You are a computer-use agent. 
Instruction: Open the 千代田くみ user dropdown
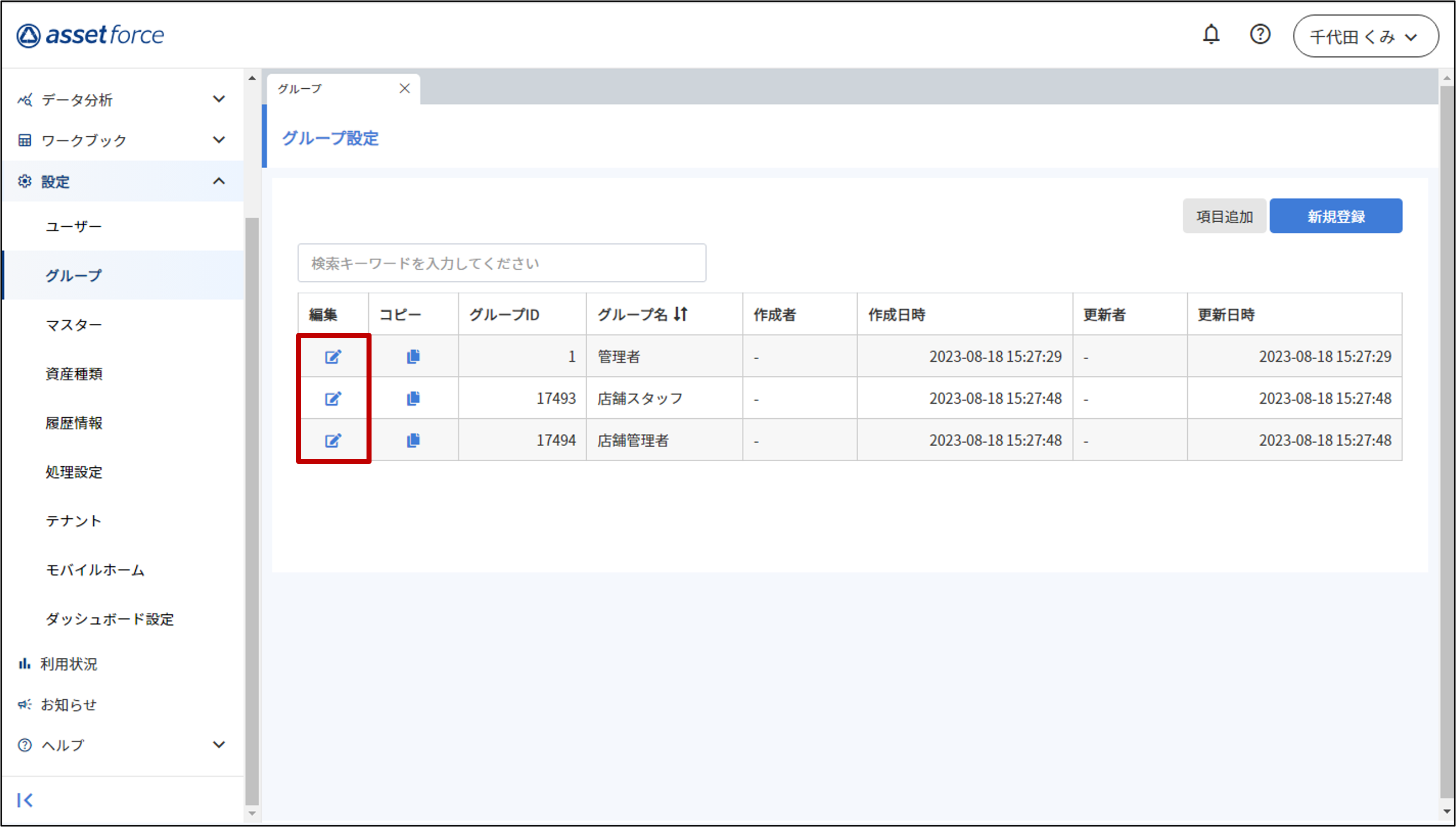coord(1365,37)
